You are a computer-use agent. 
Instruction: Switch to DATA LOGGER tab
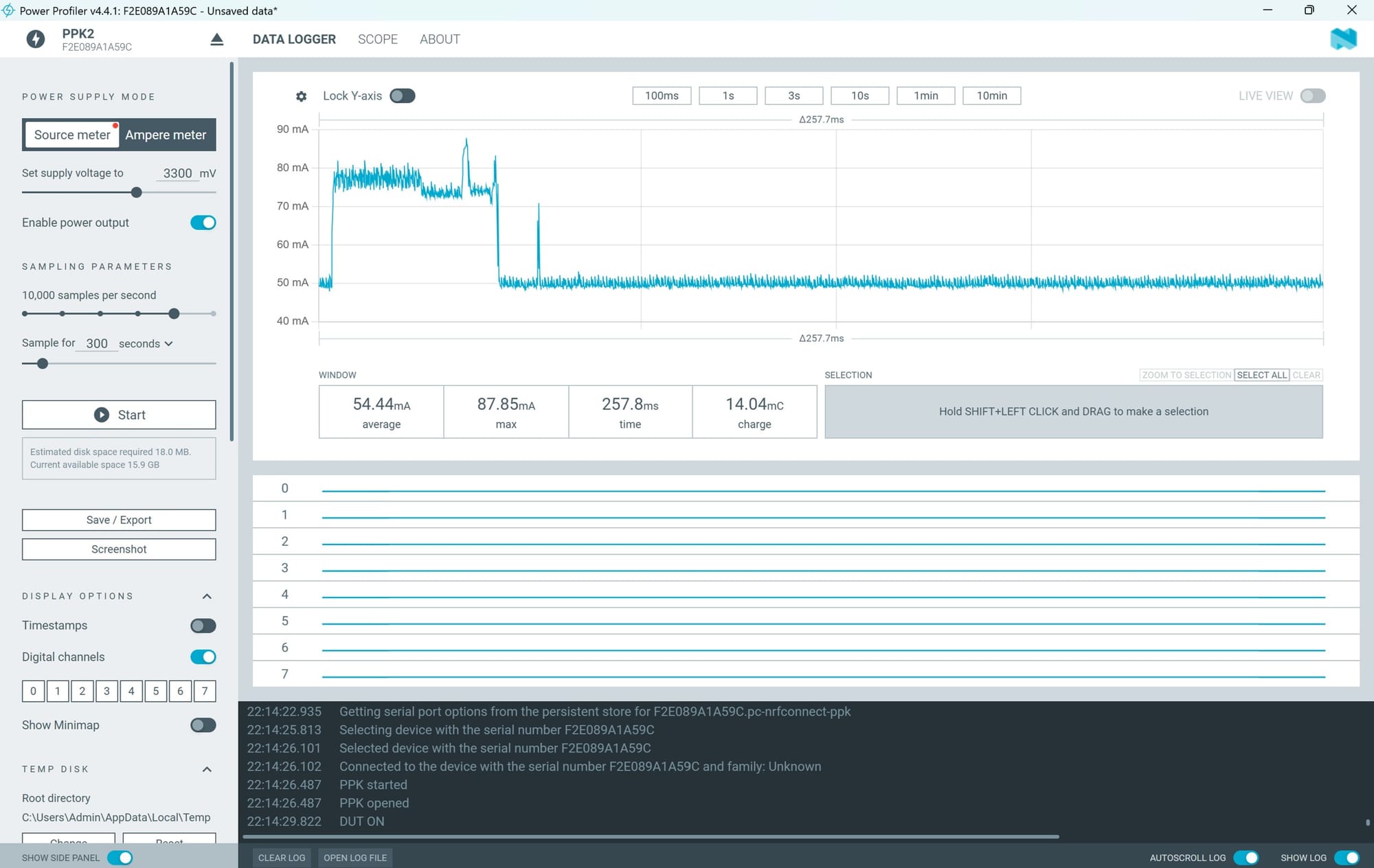(294, 39)
